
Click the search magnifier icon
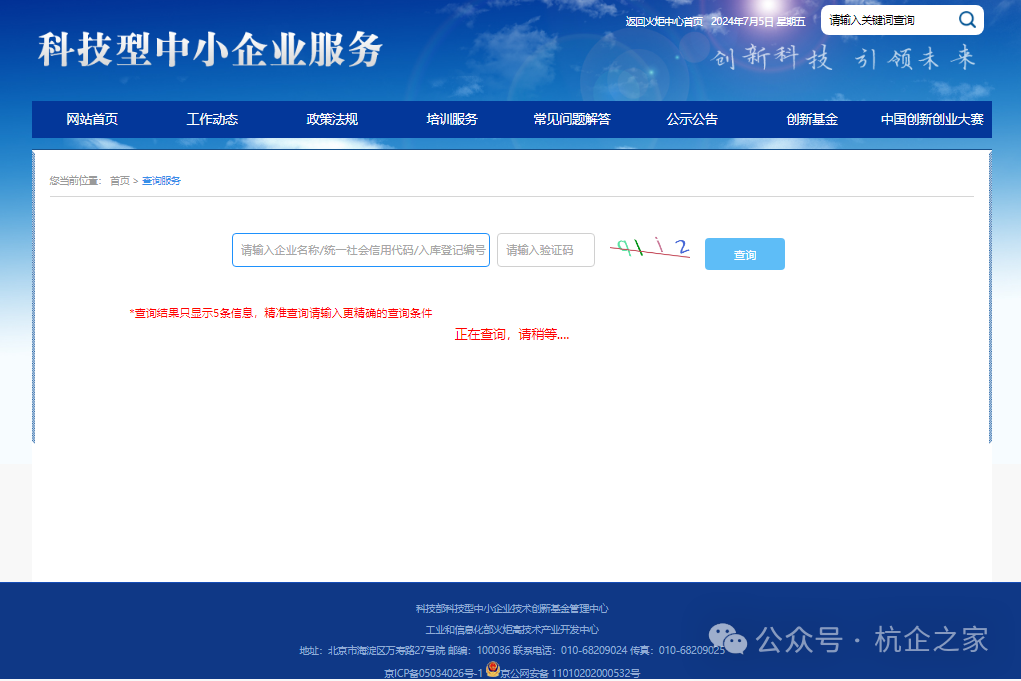966,19
